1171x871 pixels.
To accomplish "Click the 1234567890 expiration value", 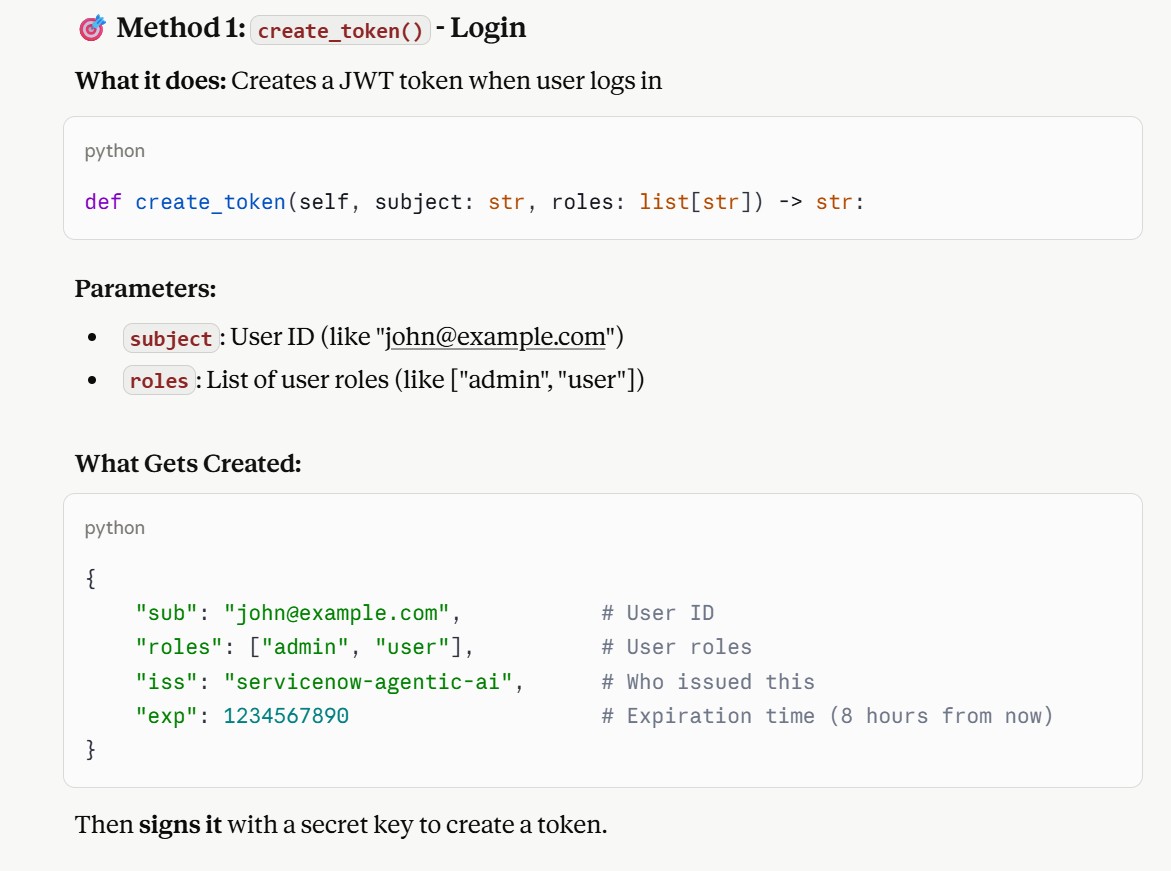I will 286,716.
